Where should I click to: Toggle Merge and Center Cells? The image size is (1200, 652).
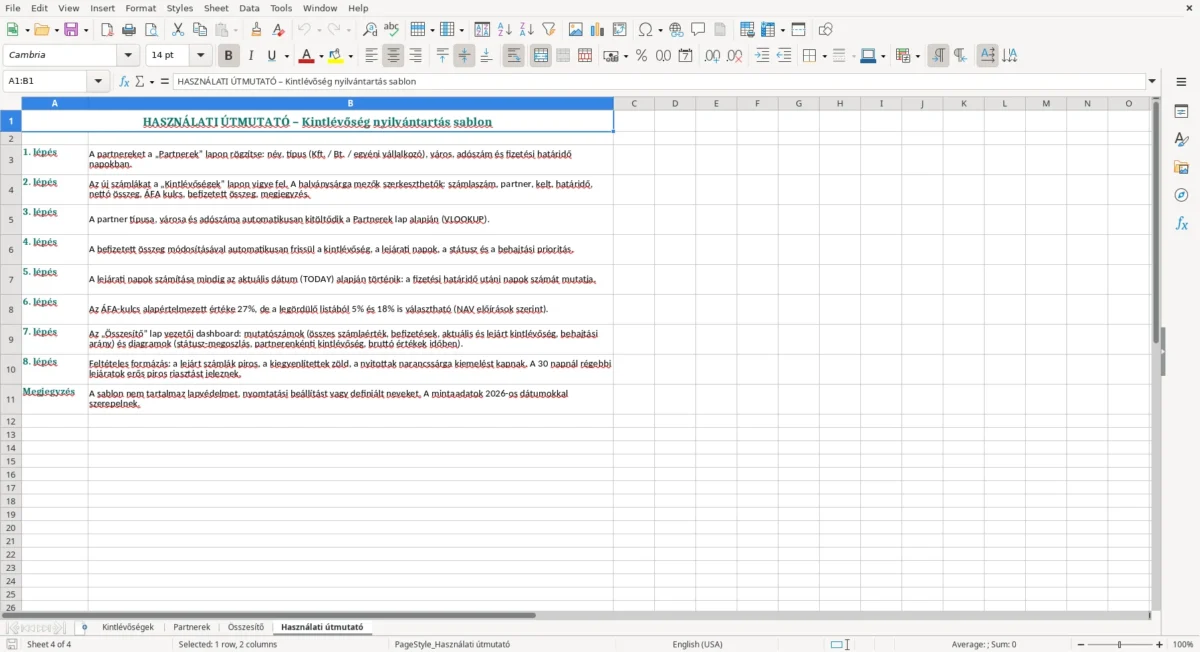[541, 56]
